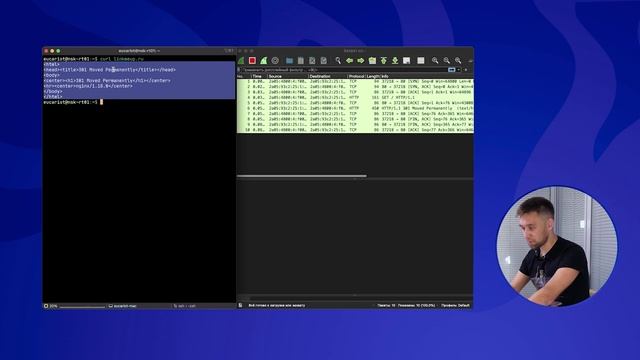Select packet 2 with SYN, ACK
The height and width of the screenshot is (360, 640).
[x=355, y=87]
